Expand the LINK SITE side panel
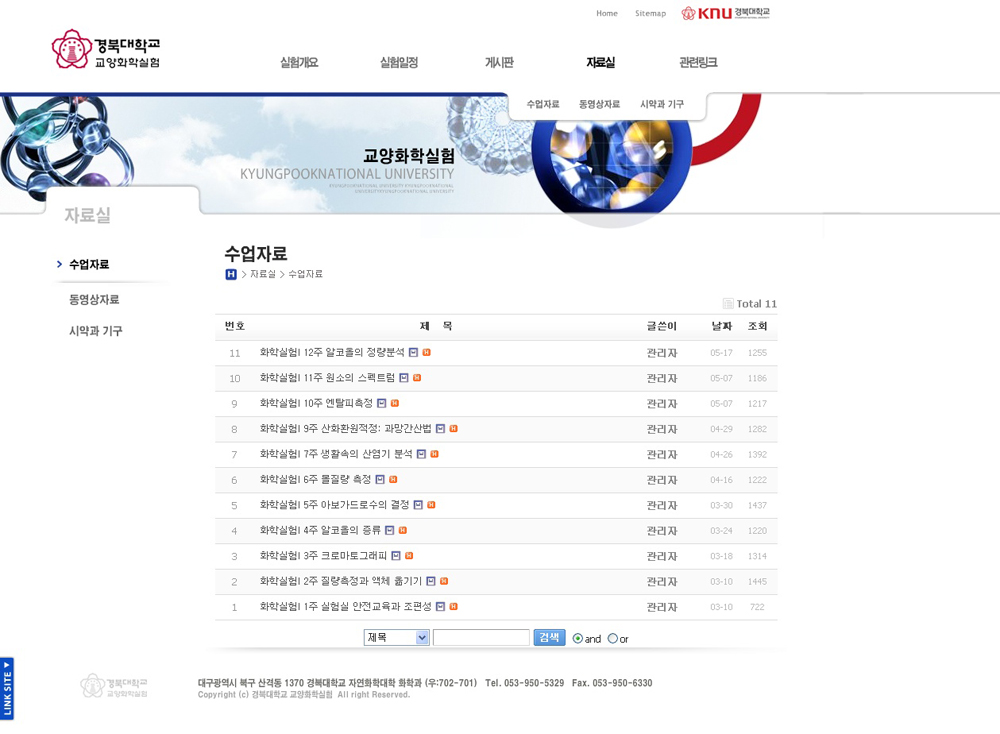Viewport: 1000px width, 734px height. click(x=7, y=688)
